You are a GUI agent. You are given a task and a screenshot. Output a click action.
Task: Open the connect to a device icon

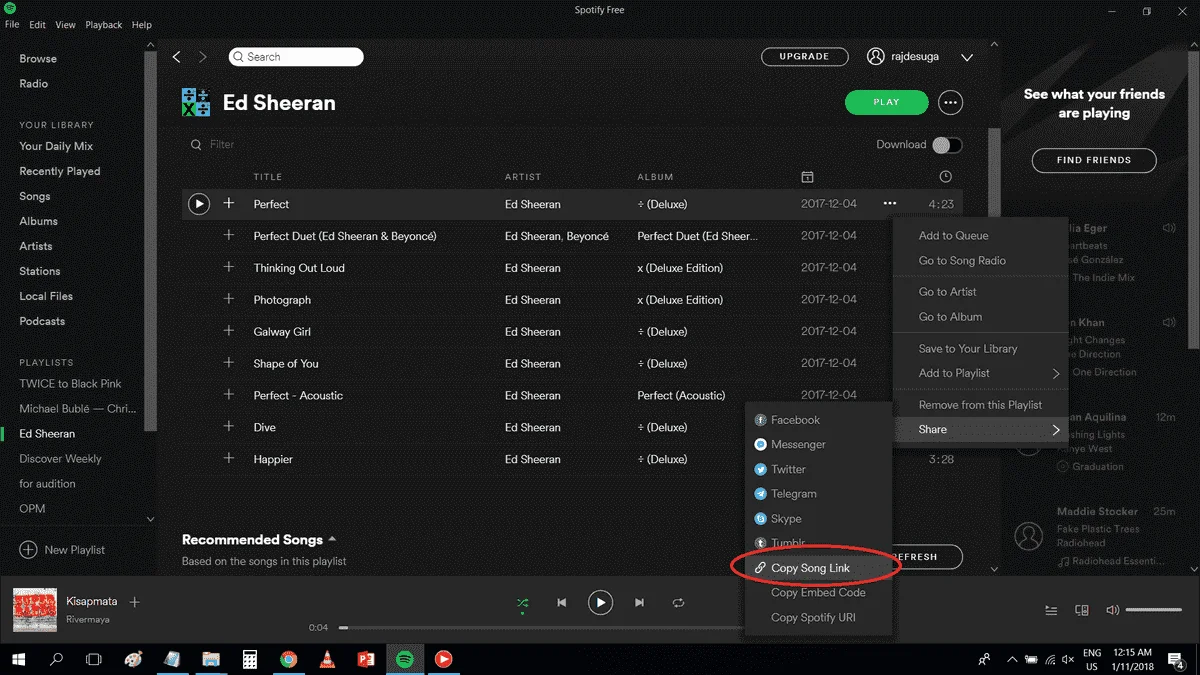pos(1081,610)
